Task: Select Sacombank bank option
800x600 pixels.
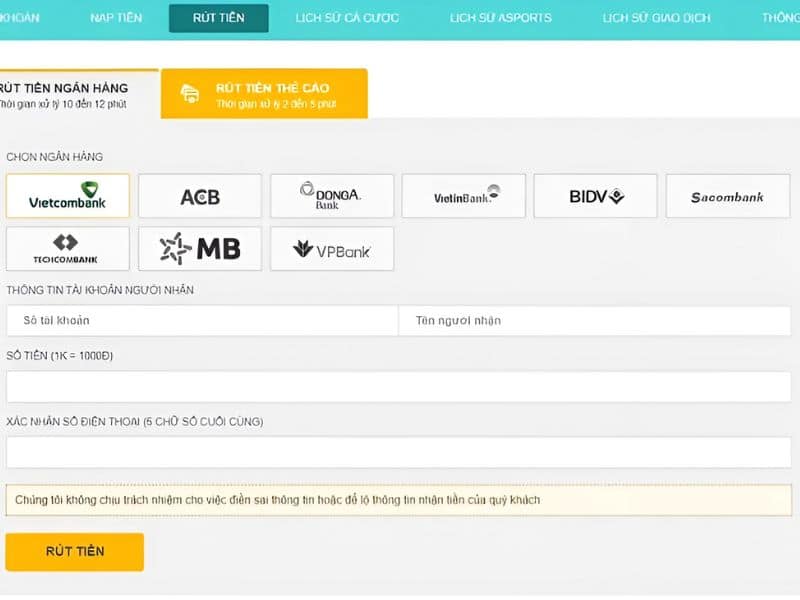Action: (728, 196)
